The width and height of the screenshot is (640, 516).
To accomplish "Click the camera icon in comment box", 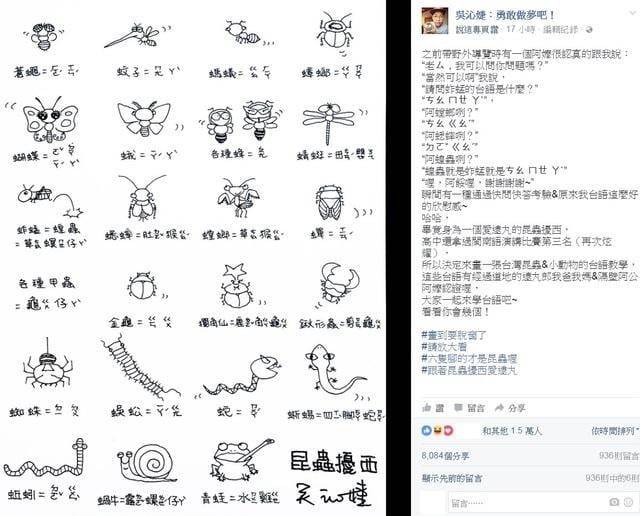I will pos(614,502).
